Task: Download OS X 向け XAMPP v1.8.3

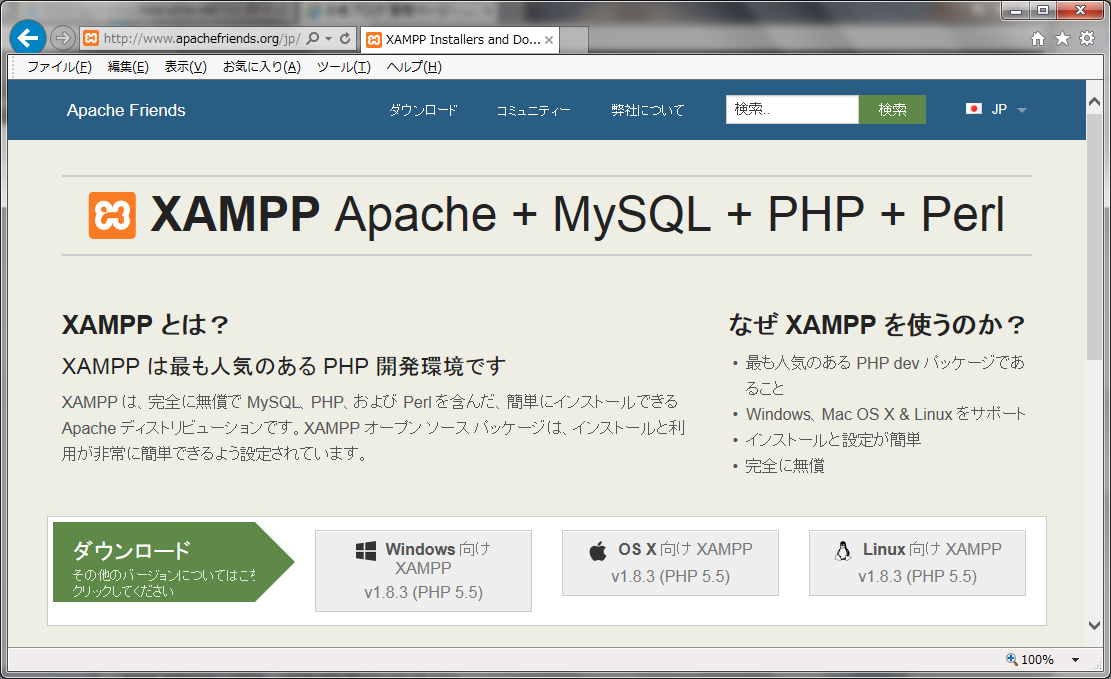Action: point(670,563)
